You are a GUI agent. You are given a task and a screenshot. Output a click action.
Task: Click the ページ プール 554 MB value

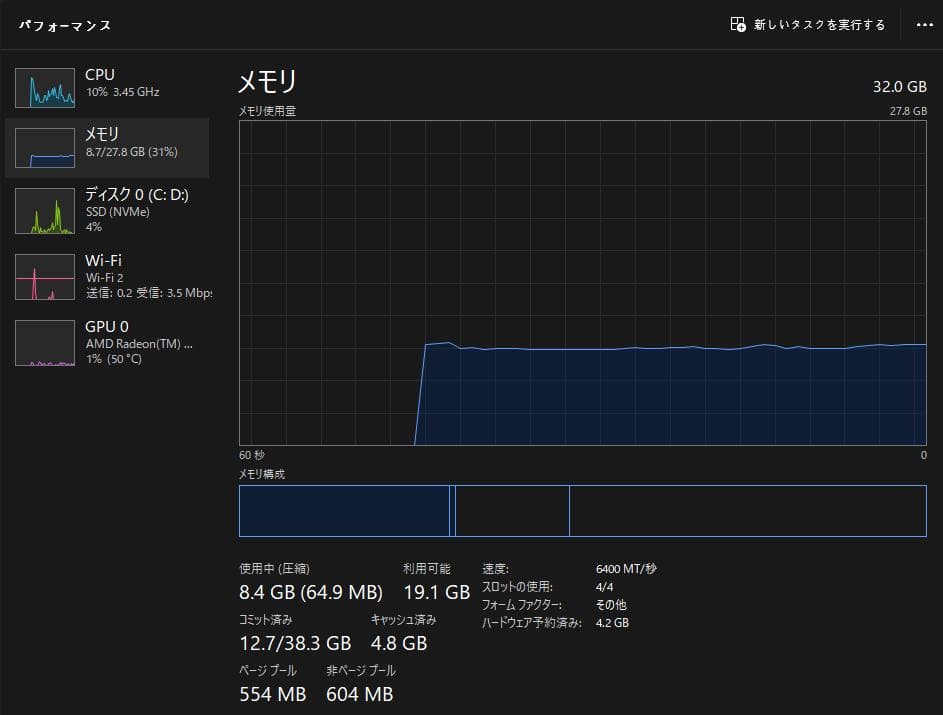[272, 694]
